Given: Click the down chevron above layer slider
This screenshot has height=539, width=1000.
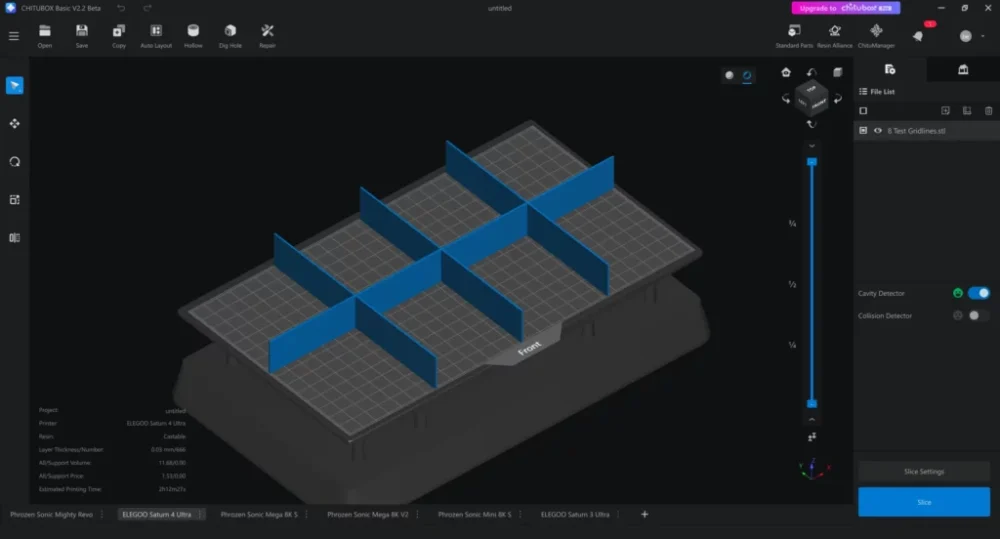Looking at the screenshot, I should tap(812, 146).
